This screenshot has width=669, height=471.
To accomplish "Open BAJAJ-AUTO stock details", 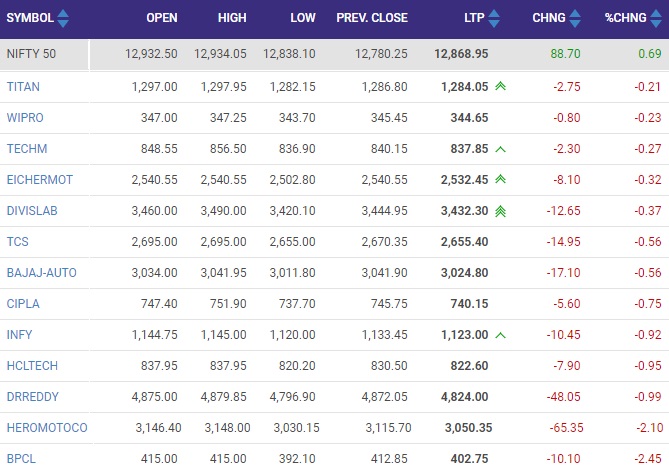I will click(41, 273).
